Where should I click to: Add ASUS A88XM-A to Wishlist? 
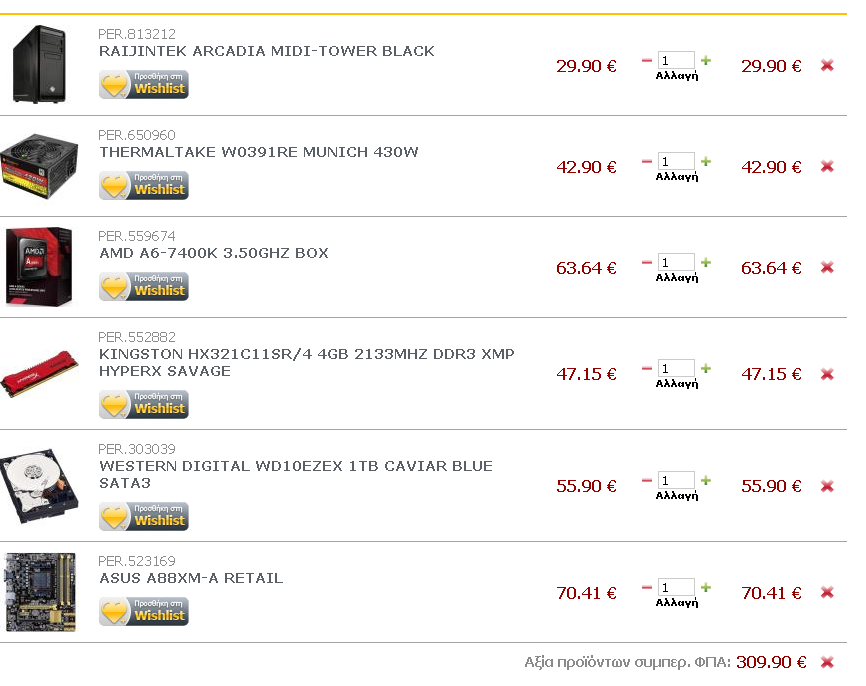tap(144, 611)
